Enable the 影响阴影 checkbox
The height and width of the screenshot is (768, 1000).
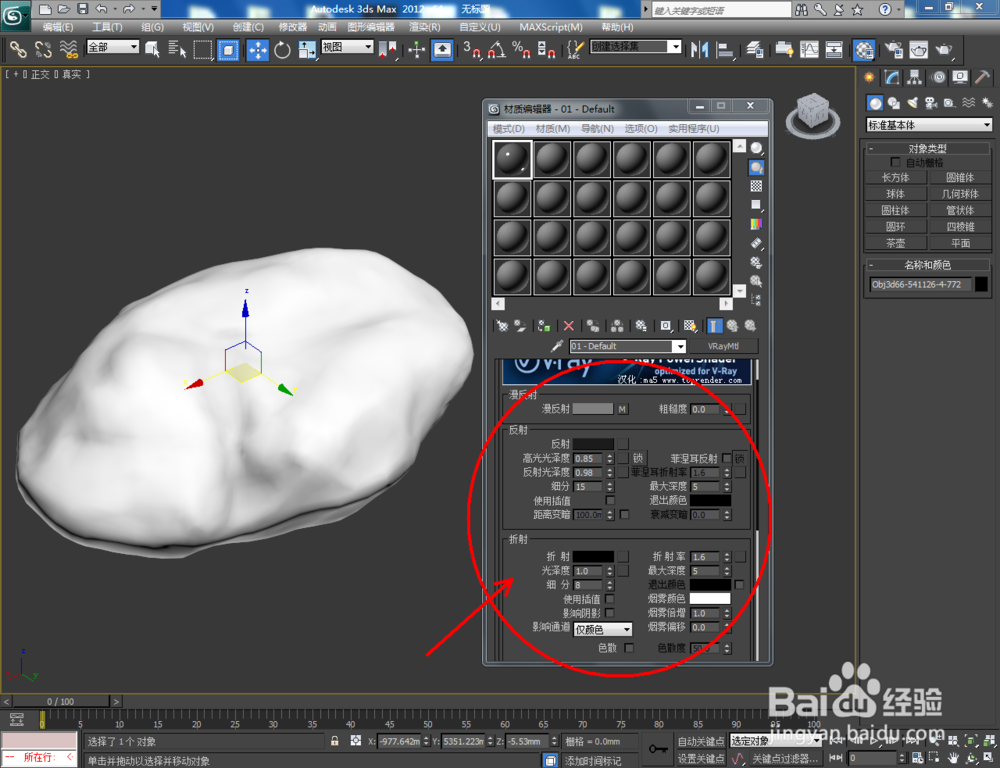[x=610, y=612]
